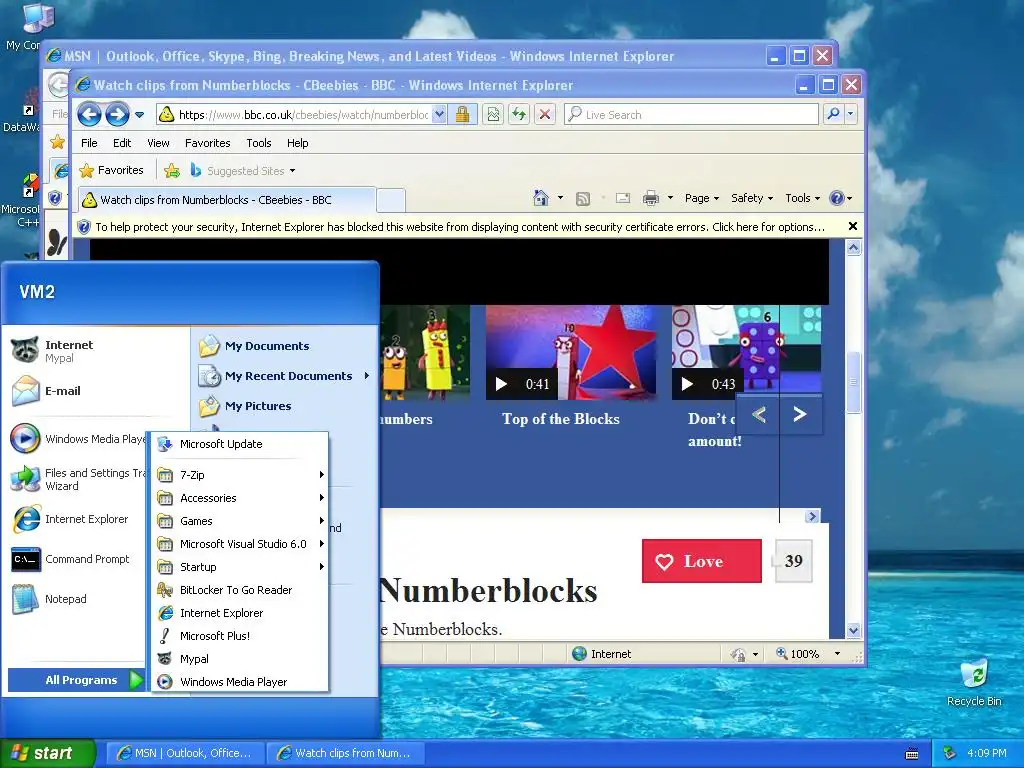Screen dimensions: 1024x768
Task: Expand the Games program folder
Action: [x=239, y=520]
